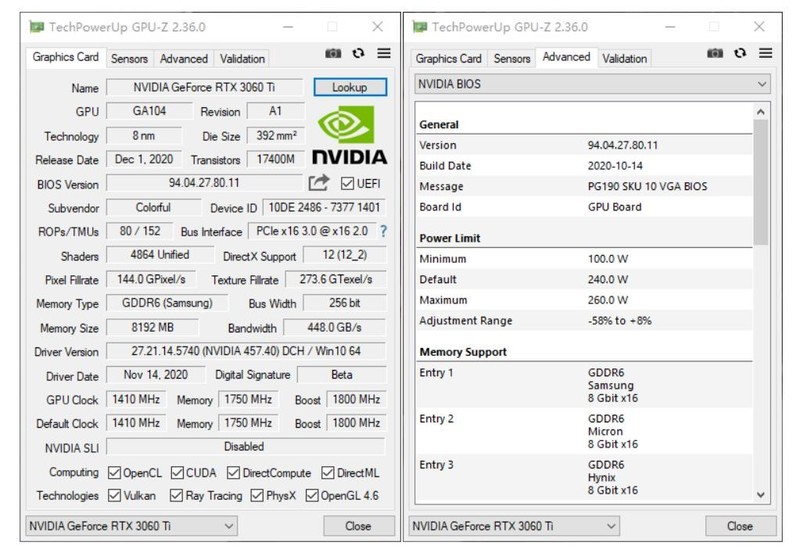Open hamburger menu in right GPU-Z window
800x553 pixels.
pyautogui.click(x=765, y=53)
